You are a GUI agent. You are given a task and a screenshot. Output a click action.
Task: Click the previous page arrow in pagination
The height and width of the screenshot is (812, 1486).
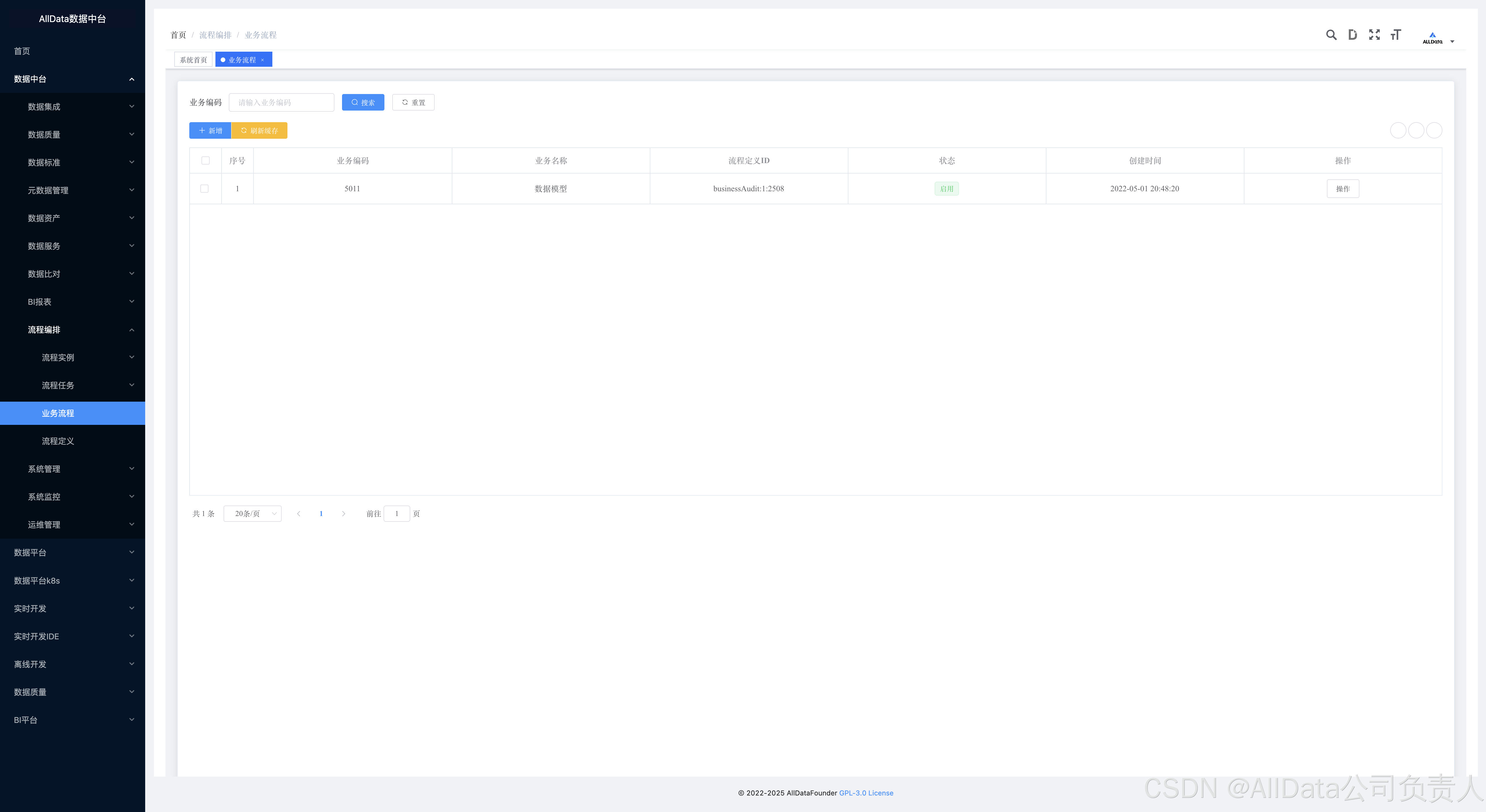[298, 514]
